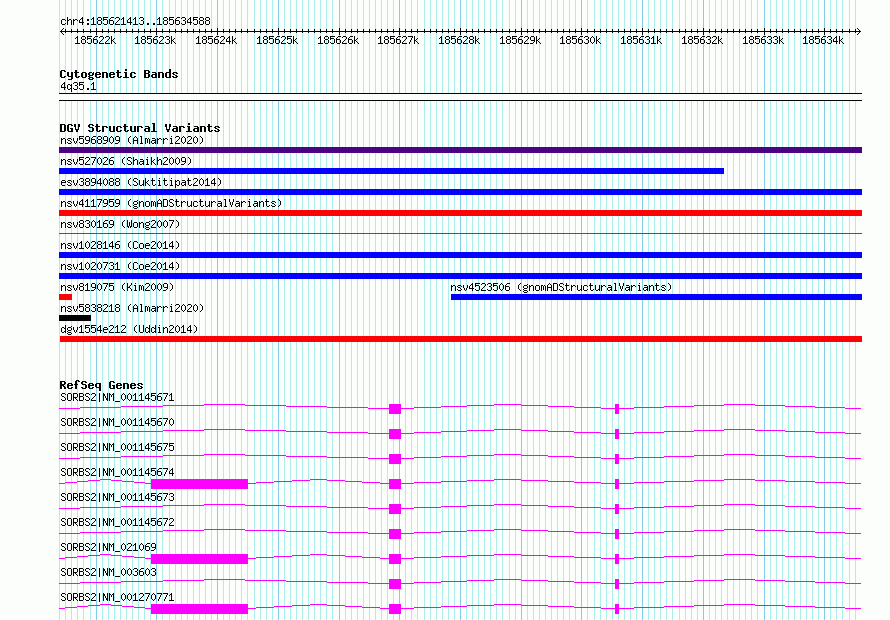Image resolution: width=890 pixels, height=620 pixels.
Task: Open the Cytogenetic Bands track heading
Action: point(119,74)
